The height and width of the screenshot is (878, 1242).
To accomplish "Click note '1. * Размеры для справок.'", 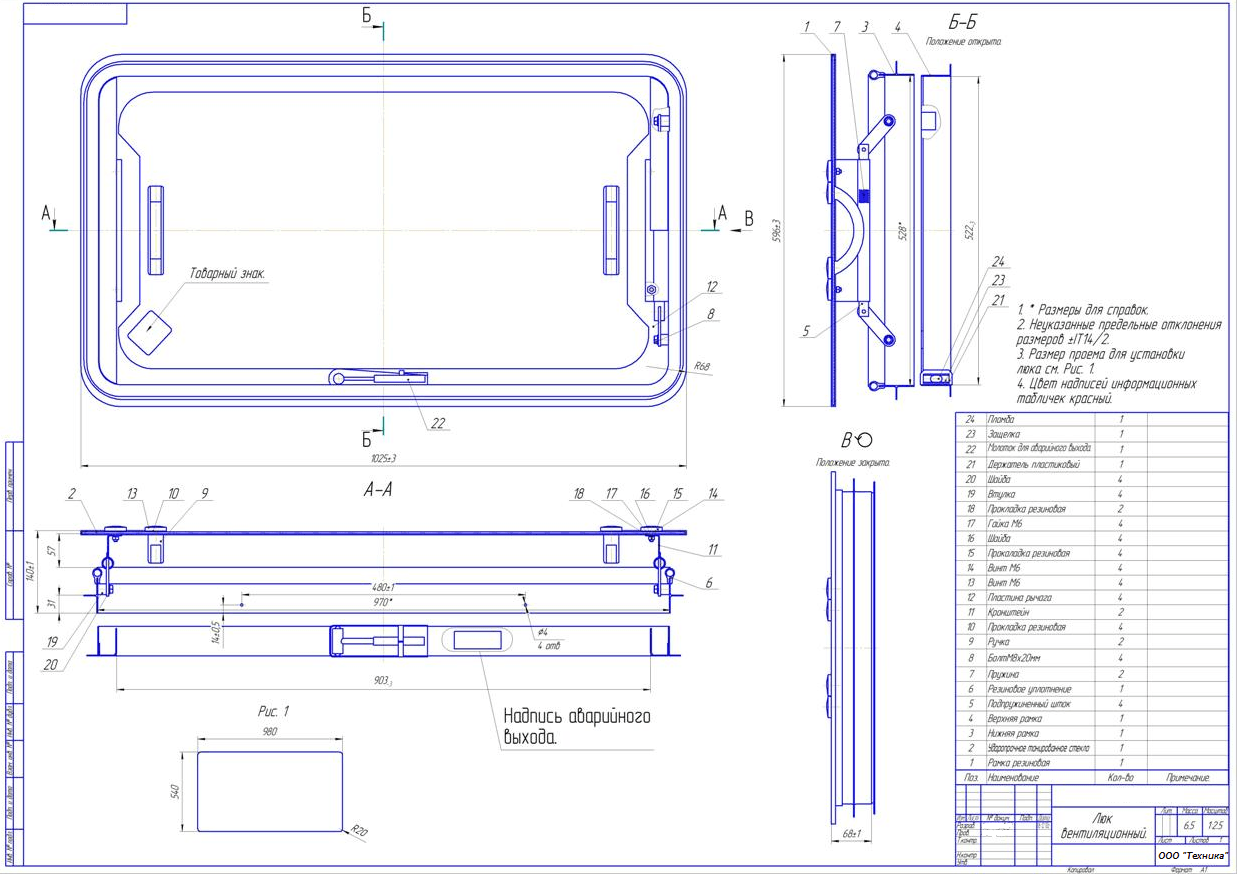I will [1083, 310].
